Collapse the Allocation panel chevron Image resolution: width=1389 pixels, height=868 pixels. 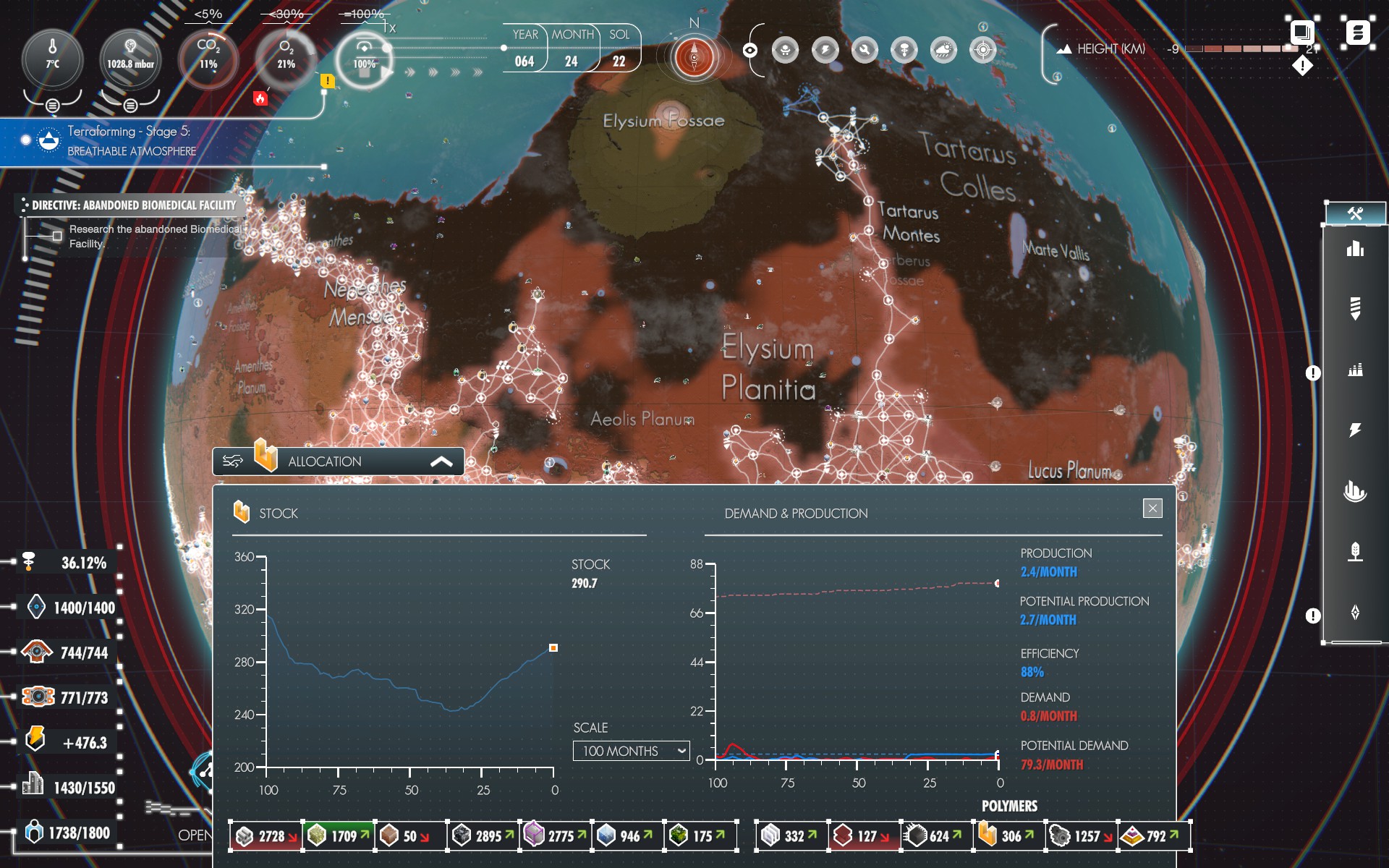point(441,461)
